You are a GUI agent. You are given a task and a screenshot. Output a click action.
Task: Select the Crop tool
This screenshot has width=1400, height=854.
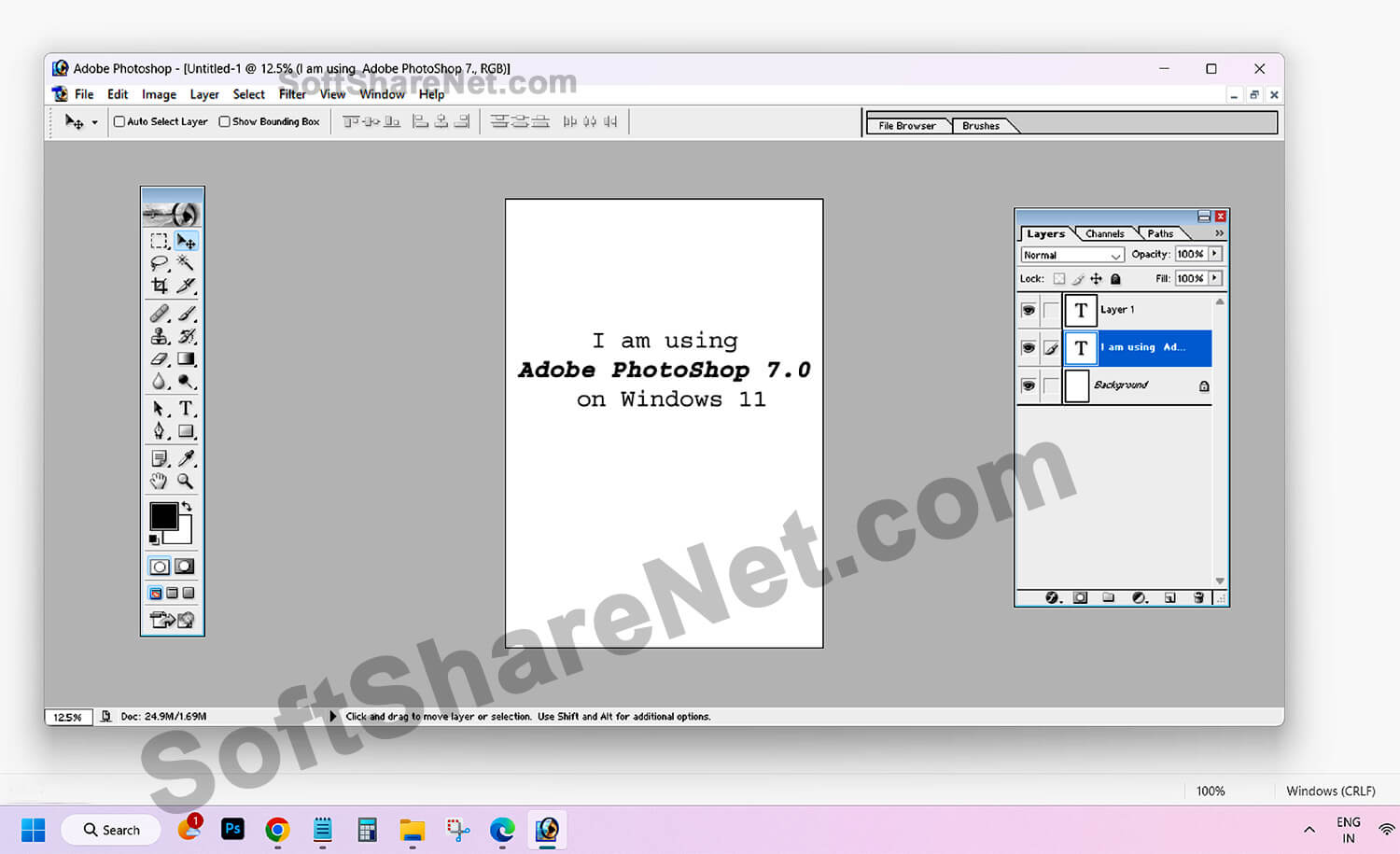[x=160, y=286]
